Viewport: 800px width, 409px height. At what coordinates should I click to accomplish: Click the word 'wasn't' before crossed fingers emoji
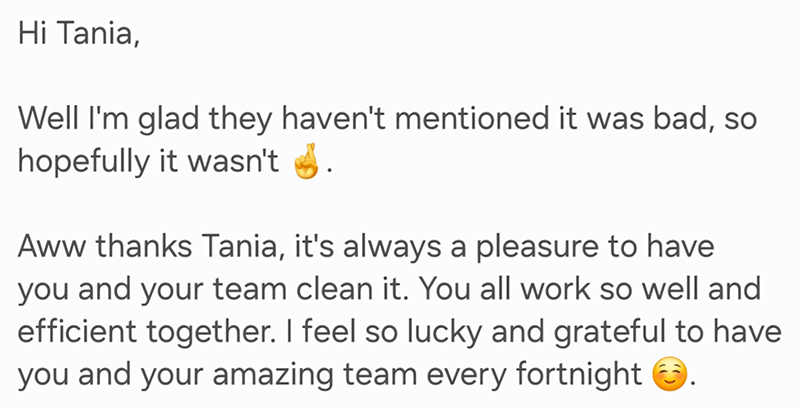point(233,162)
